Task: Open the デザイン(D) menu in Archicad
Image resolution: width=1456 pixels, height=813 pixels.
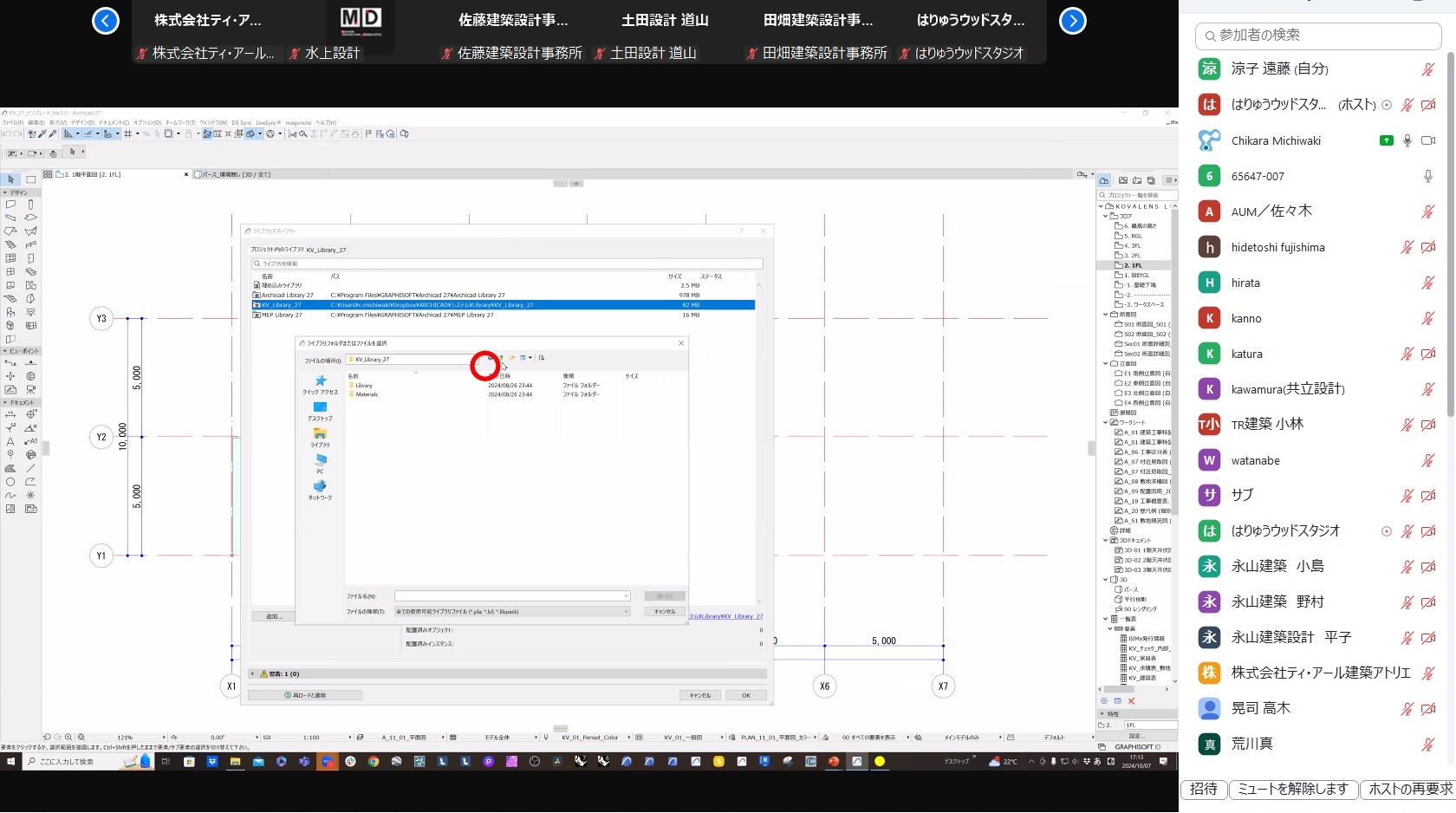Action: coord(83,123)
